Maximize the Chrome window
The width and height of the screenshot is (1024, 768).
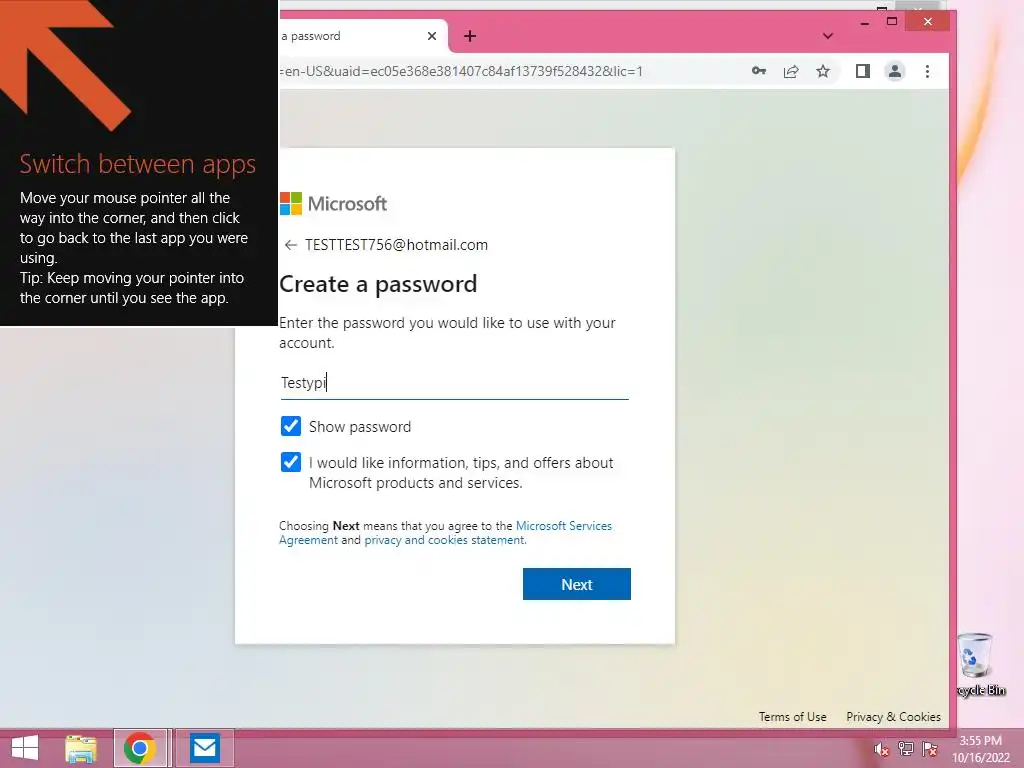(892, 22)
